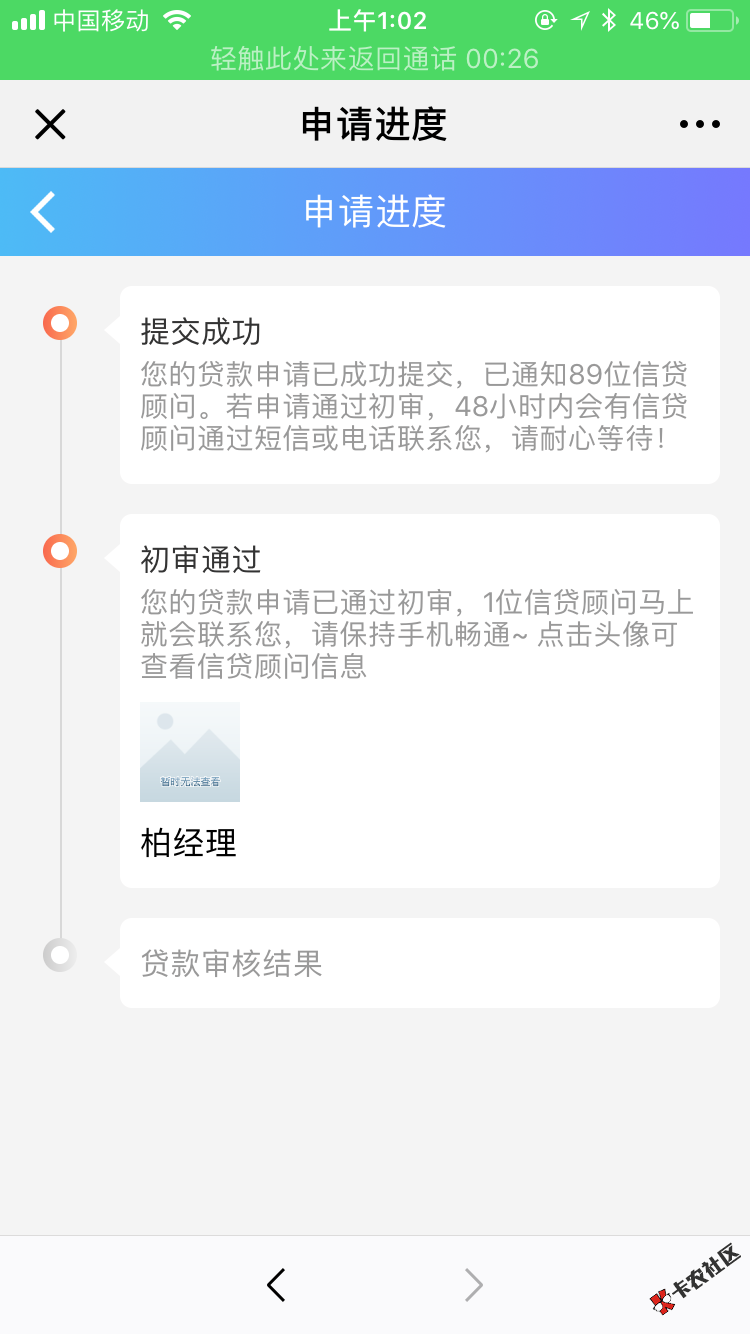Screen dimensions: 750x1334
Task: Close the page with the X icon
Action: click(50, 124)
